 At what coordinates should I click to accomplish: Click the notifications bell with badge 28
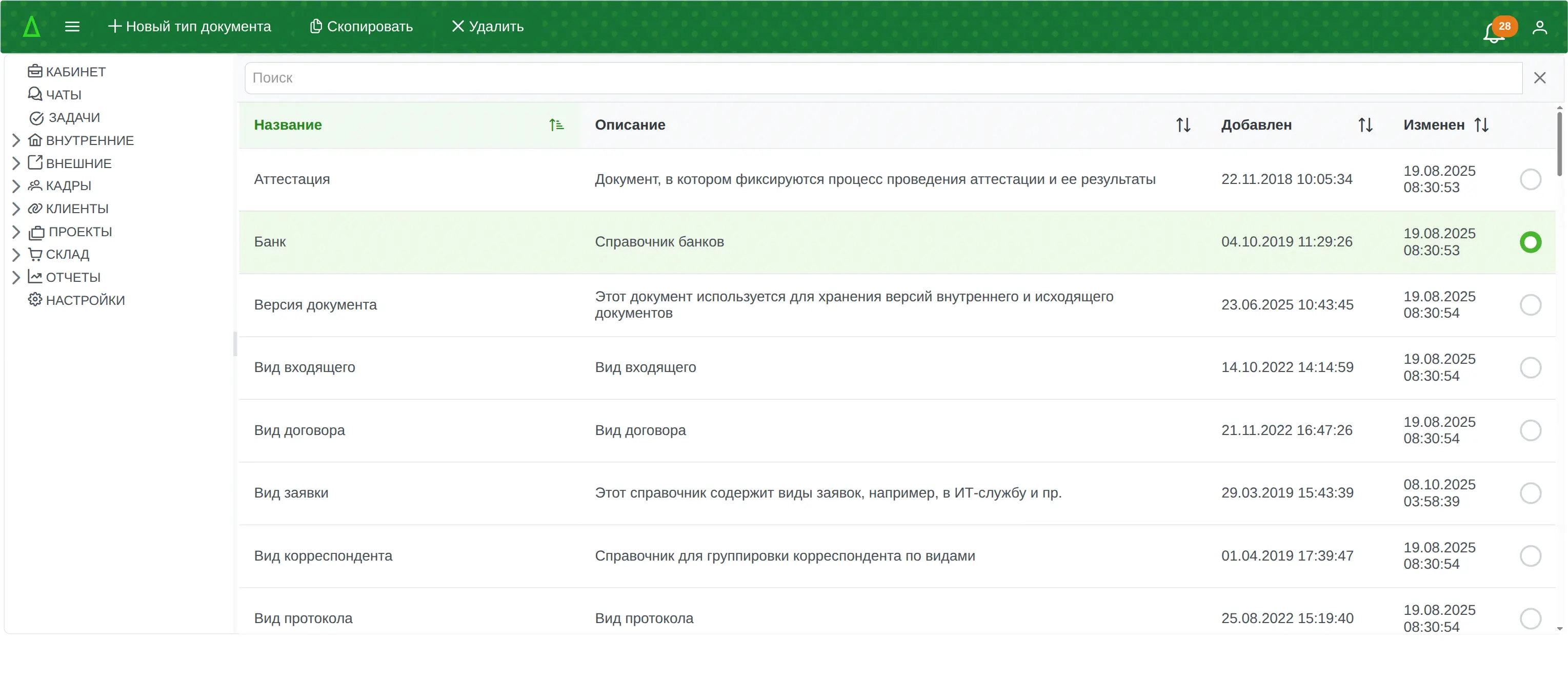[1493, 32]
